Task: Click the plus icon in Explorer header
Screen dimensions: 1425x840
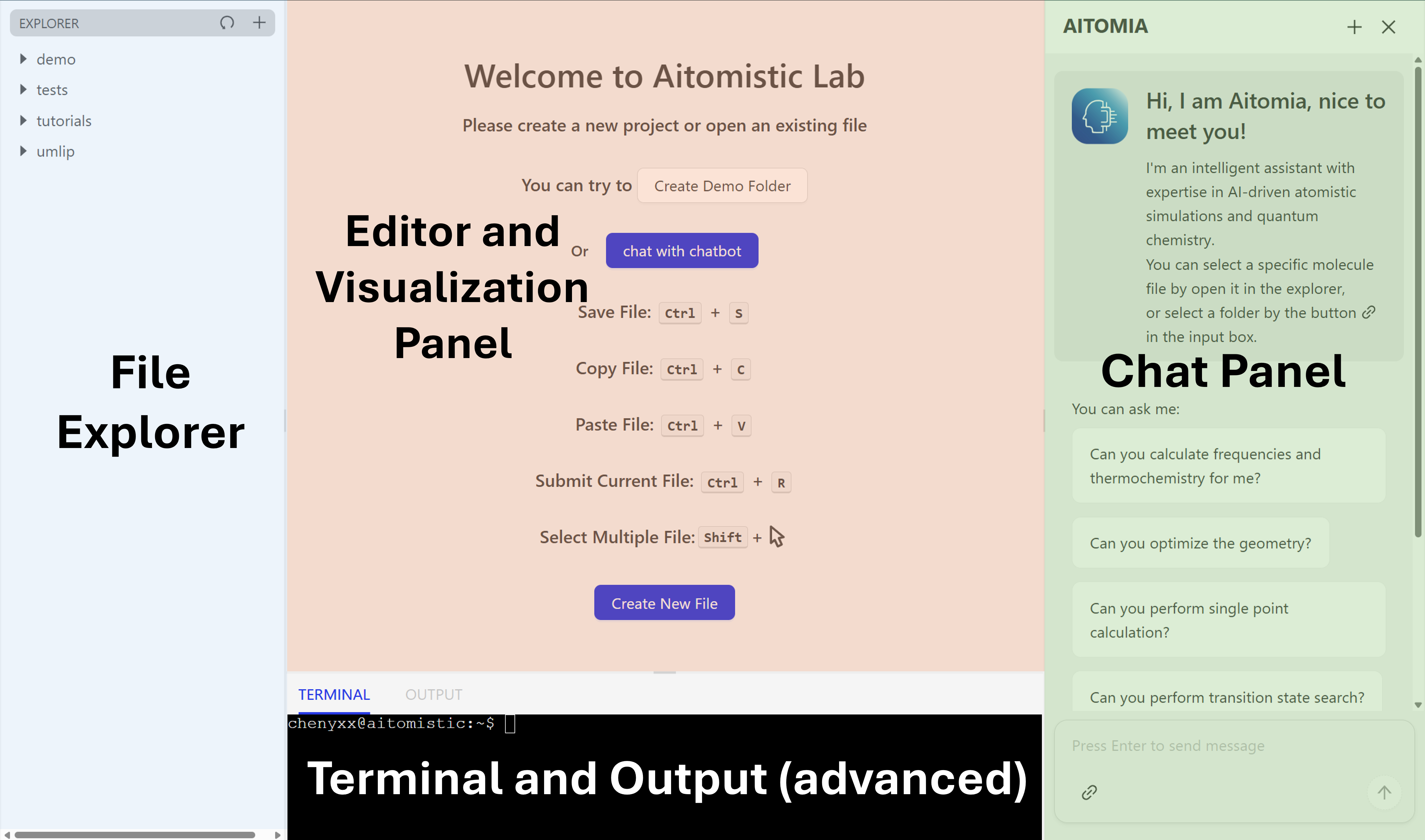Action: [x=259, y=23]
